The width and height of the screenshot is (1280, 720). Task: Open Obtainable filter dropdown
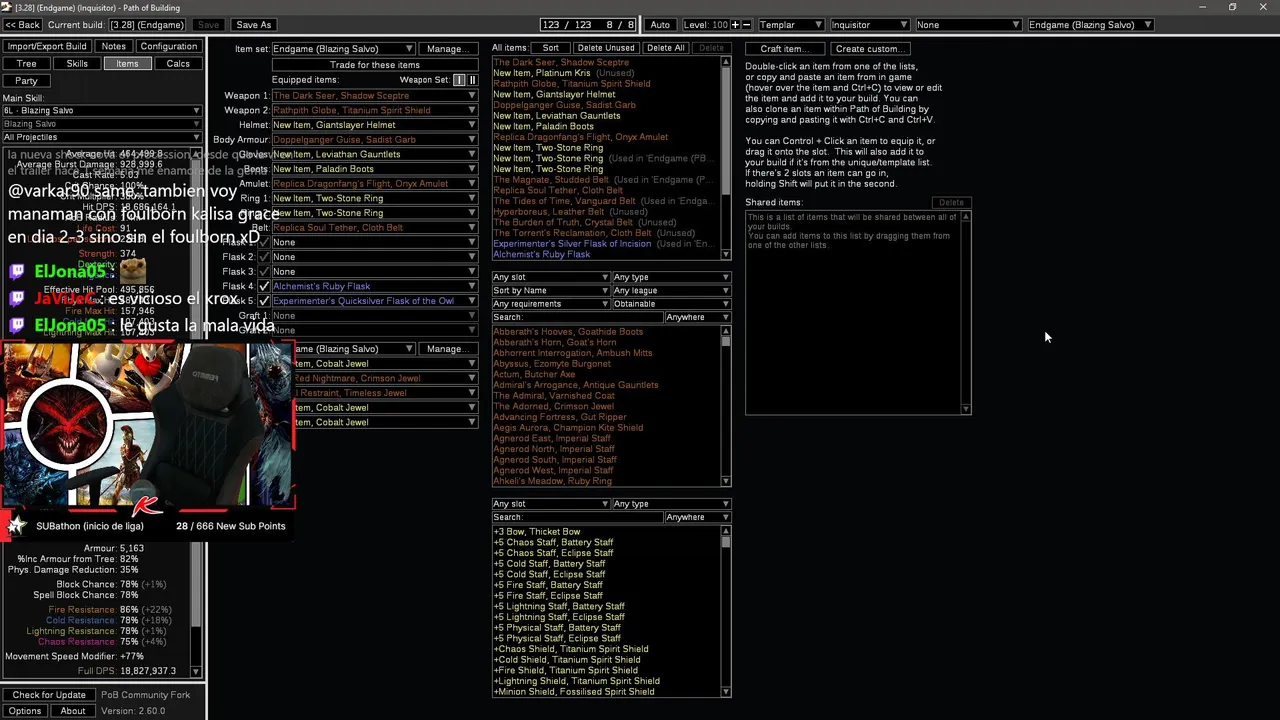[x=671, y=304]
